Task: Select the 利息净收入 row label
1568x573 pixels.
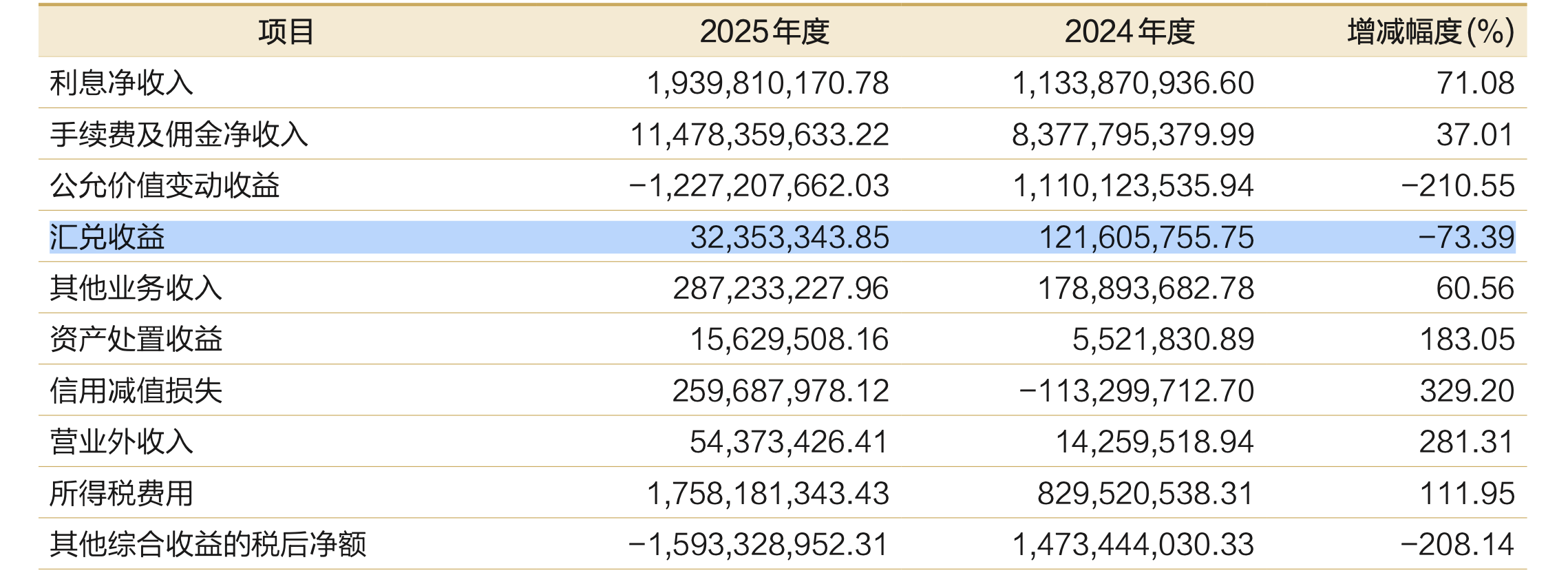Action: (121, 83)
